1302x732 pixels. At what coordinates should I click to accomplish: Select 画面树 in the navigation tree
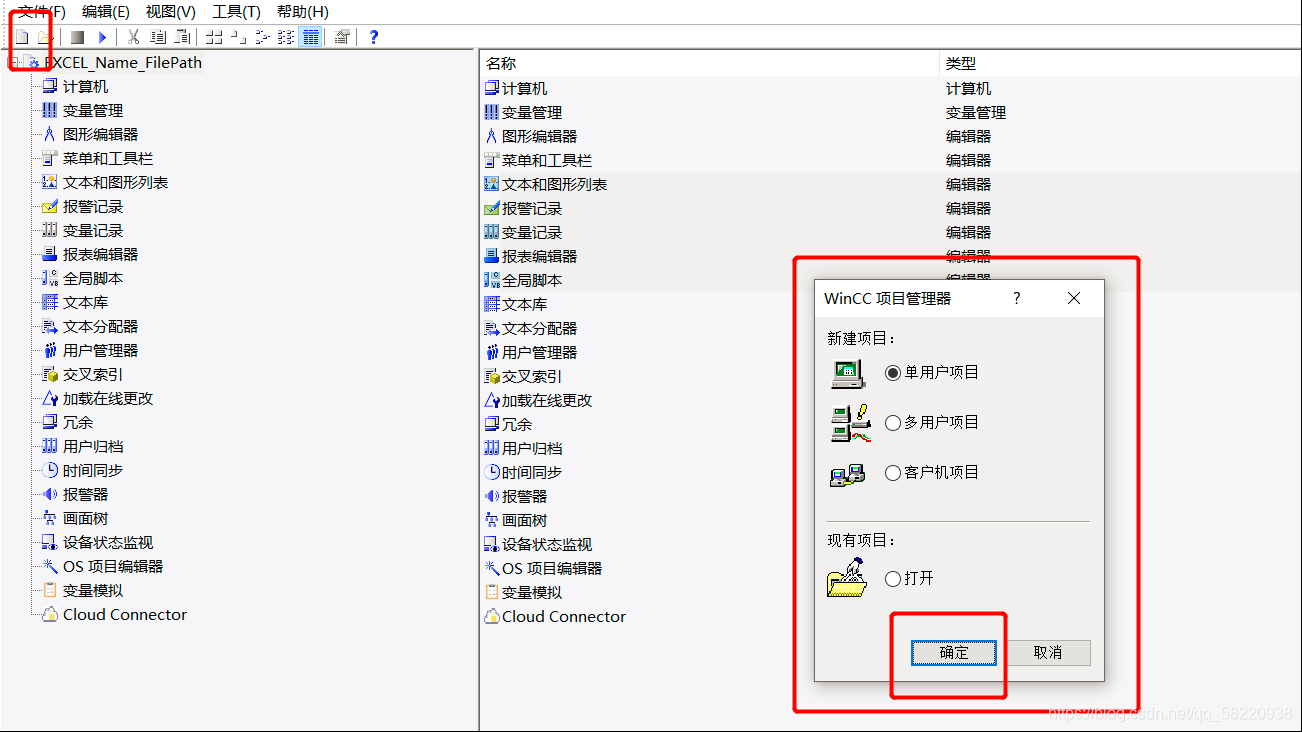click(x=85, y=519)
